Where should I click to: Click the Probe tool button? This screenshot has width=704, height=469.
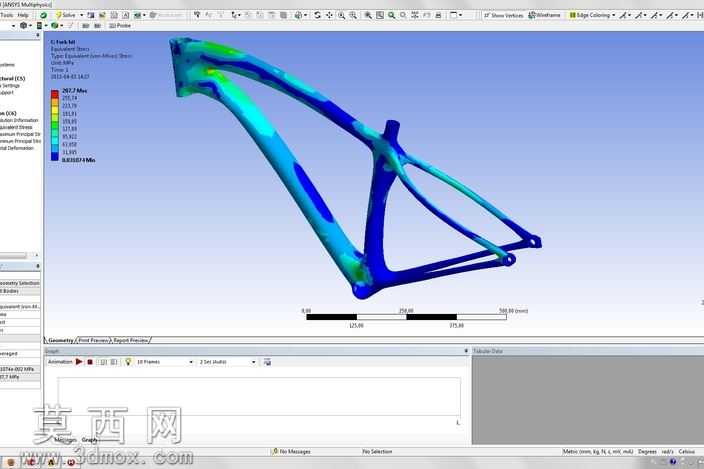[120, 26]
